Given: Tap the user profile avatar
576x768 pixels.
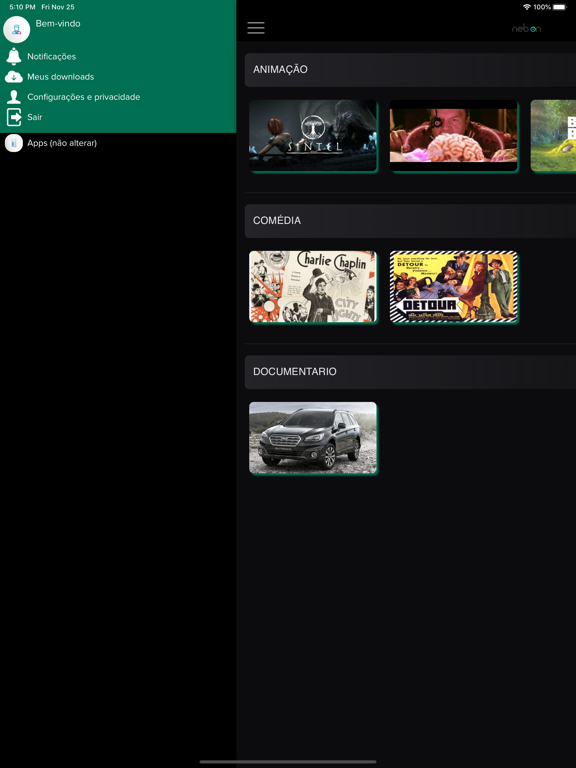Looking at the screenshot, I should (x=17, y=29).
